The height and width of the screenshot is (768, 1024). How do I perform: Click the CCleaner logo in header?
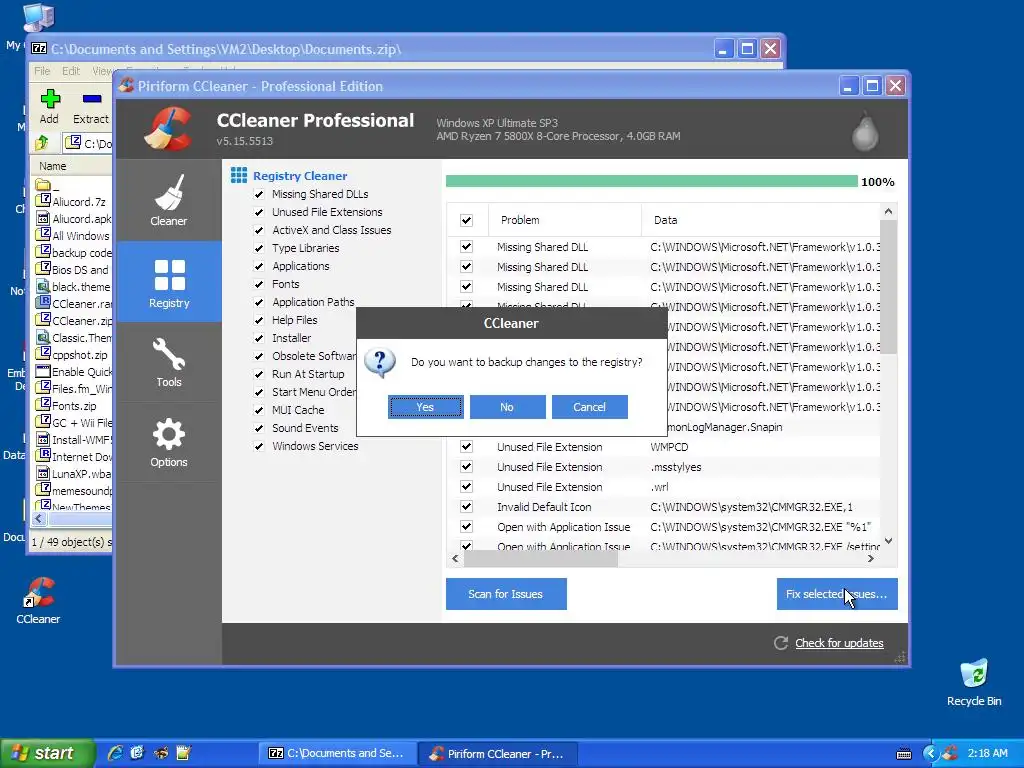168,129
